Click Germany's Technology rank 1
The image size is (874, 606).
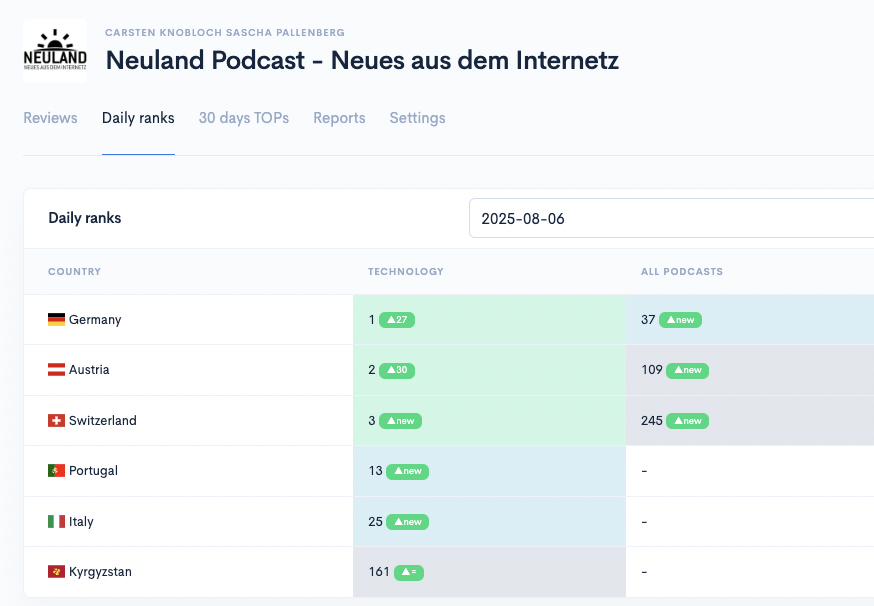pos(372,319)
